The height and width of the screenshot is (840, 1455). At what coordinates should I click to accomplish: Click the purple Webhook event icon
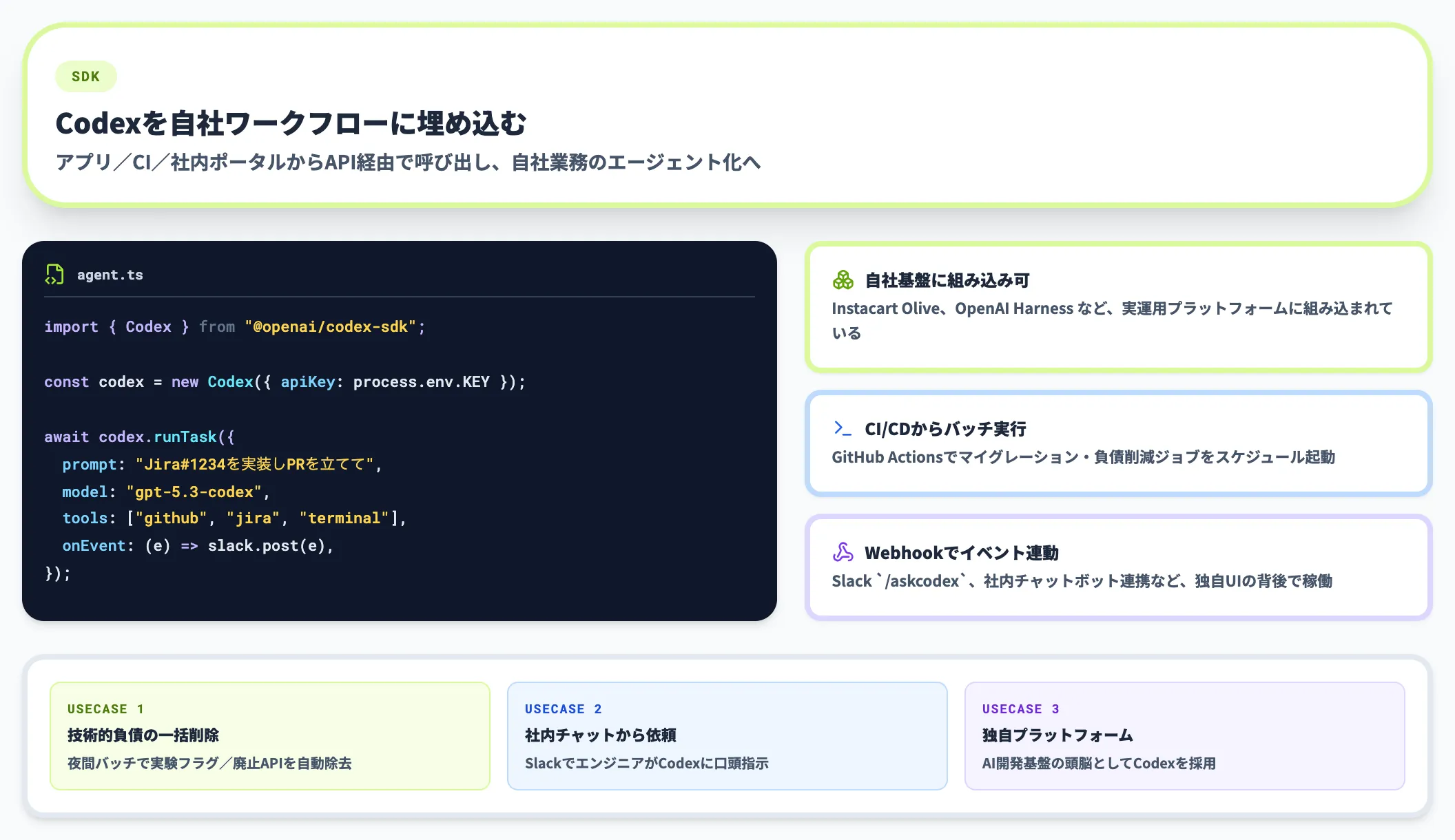point(843,552)
